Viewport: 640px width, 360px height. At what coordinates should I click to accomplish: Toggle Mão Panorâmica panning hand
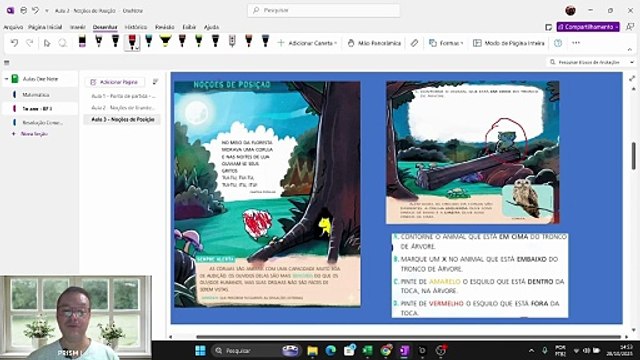(374, 43)
